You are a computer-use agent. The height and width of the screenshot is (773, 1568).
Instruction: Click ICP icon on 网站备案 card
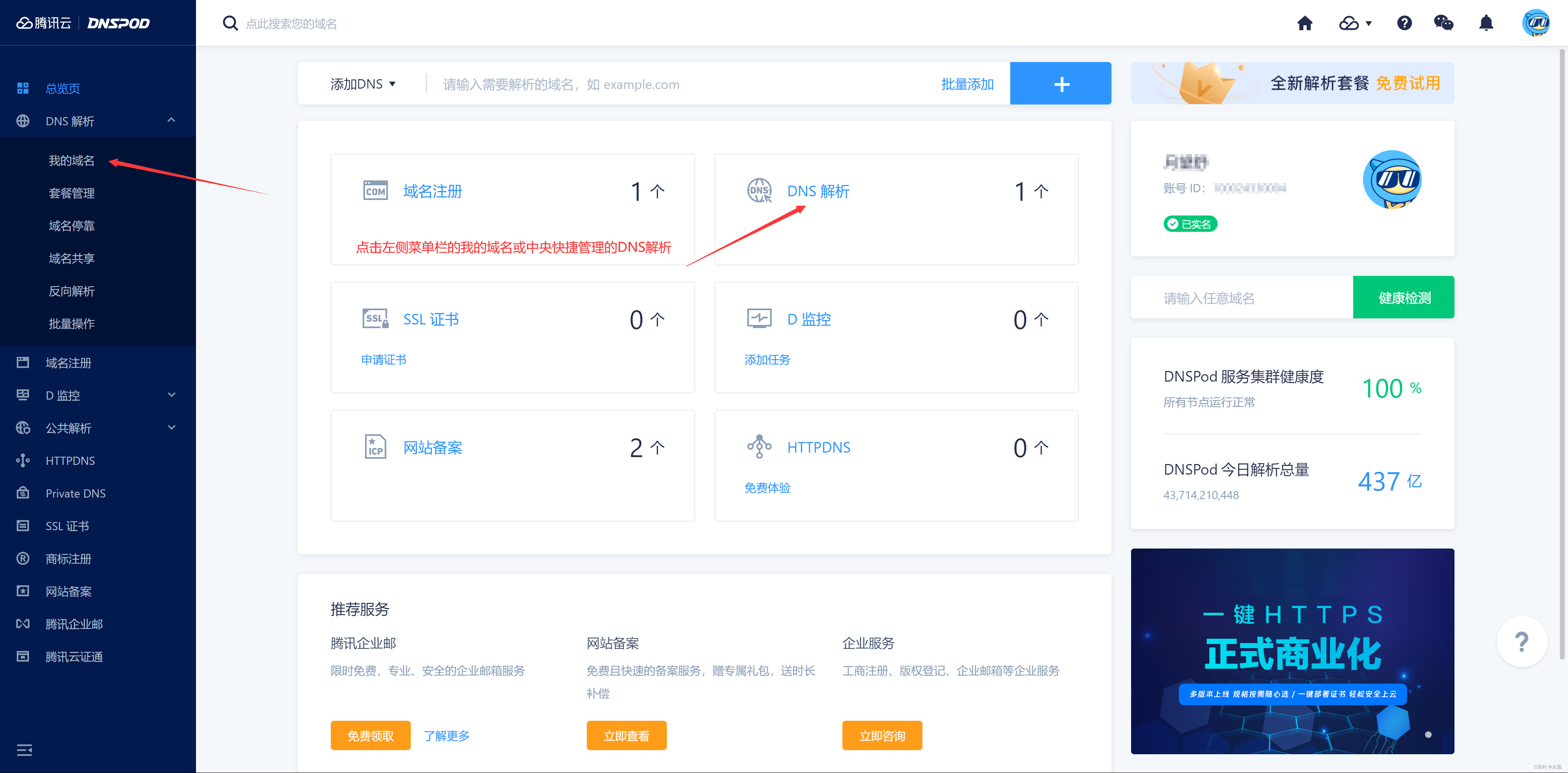click(375, 446)
